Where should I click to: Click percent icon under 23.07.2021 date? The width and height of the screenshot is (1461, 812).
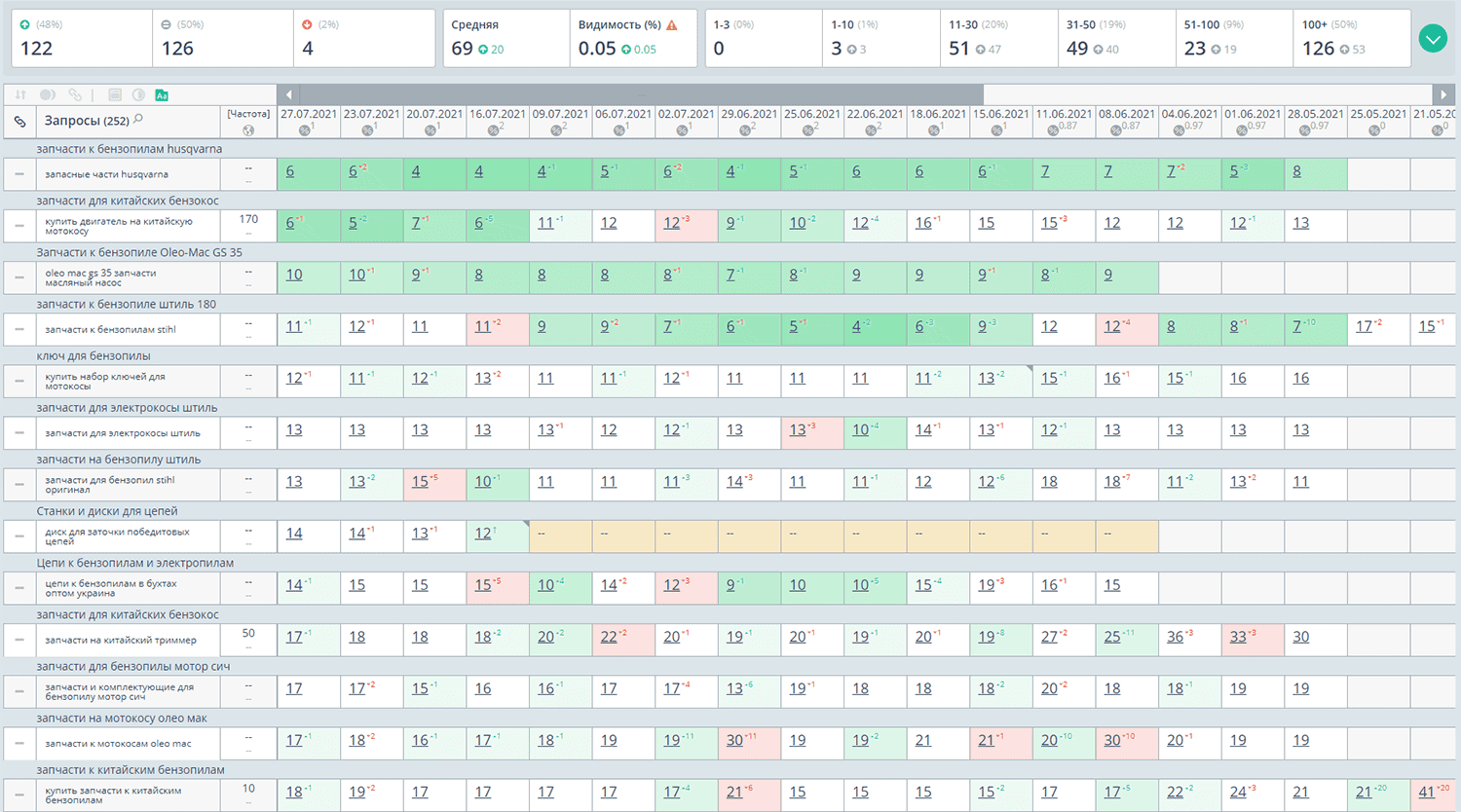(367, 129)
